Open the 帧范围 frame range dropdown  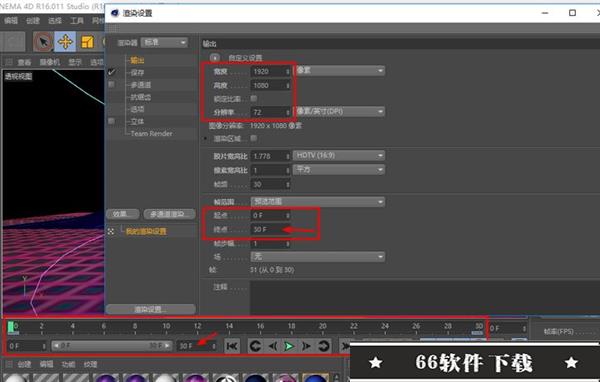318,201
